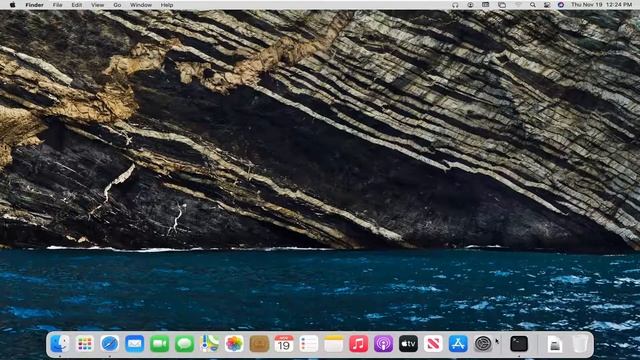Screen dimensions: 640x360
Task: Open the Apple TV app in Dock
Action: click(x=409, y=344)
